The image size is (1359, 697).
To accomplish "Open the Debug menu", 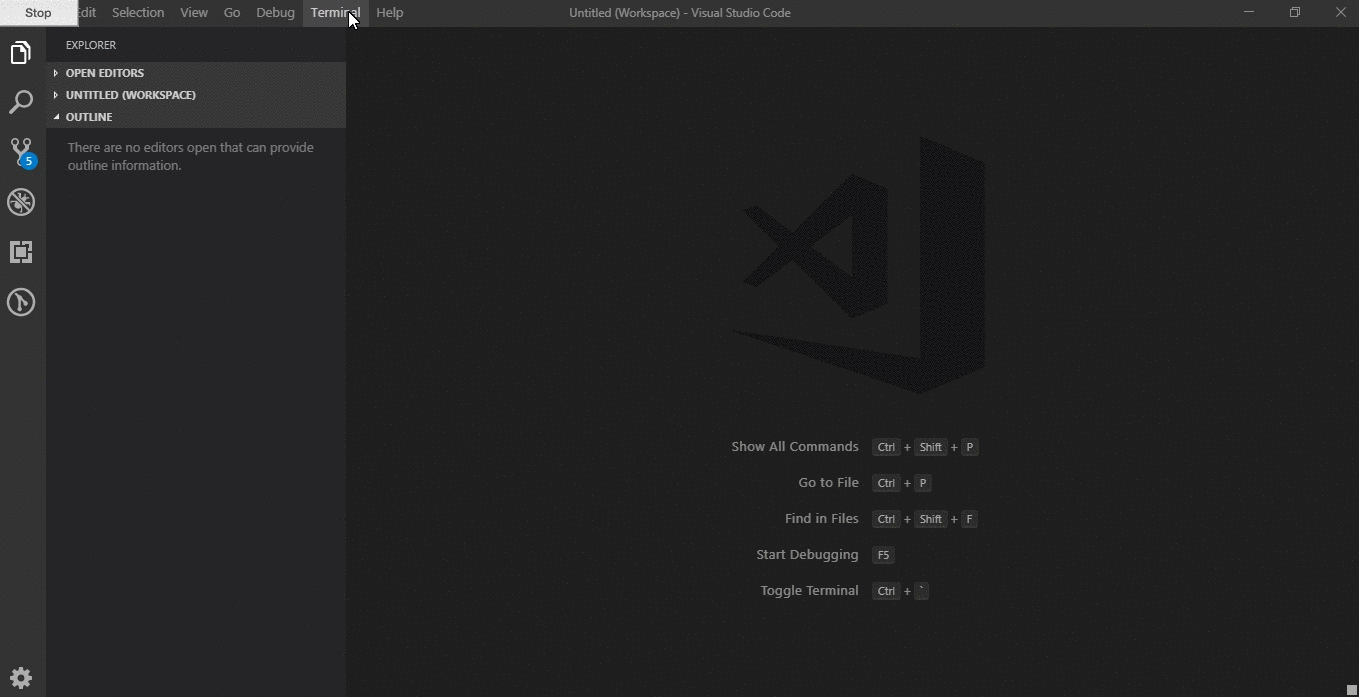I will tap(275, 13).
